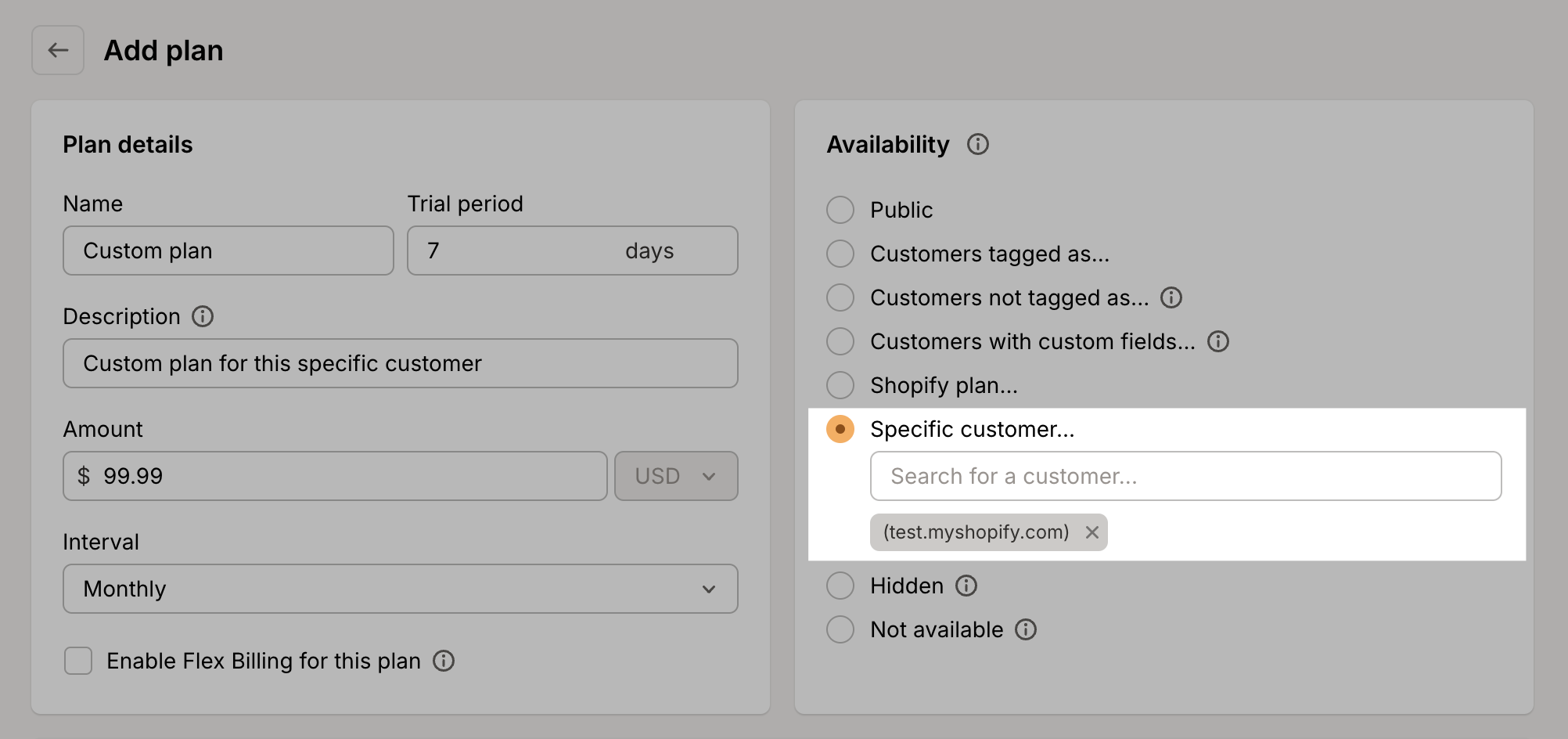This screenshot has width=1568, height=739.
Task: Open the Enable Flex Billing info tooltip
Action: point(444,661)
